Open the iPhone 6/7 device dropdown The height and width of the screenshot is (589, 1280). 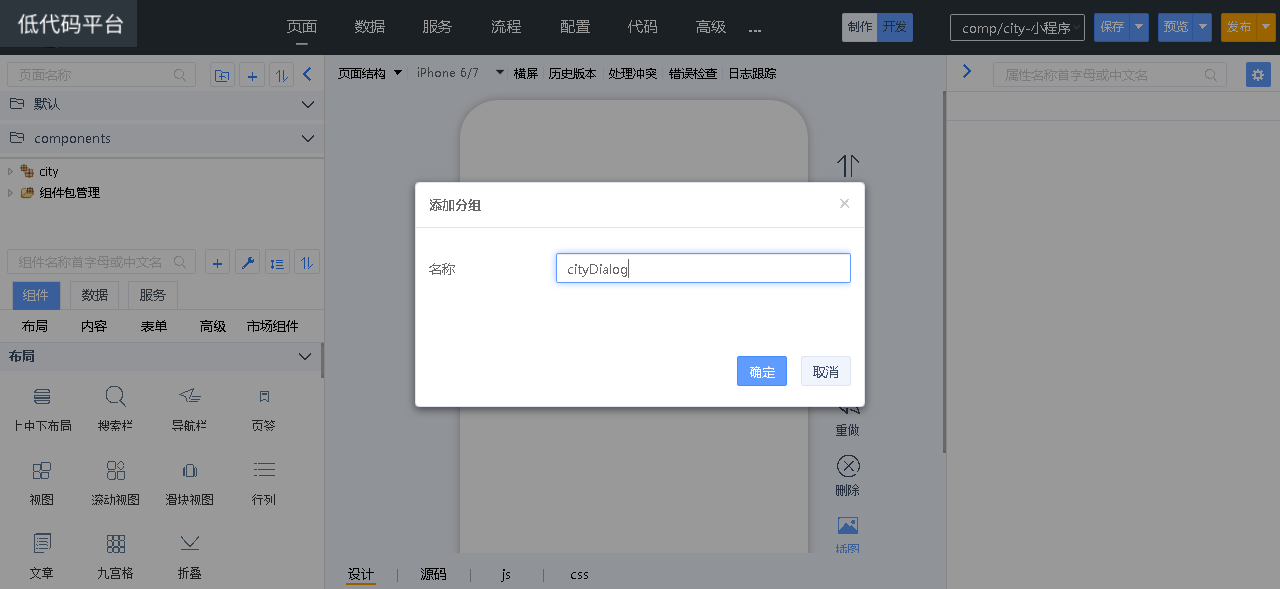pyautogui.click(x=499, y=73)
